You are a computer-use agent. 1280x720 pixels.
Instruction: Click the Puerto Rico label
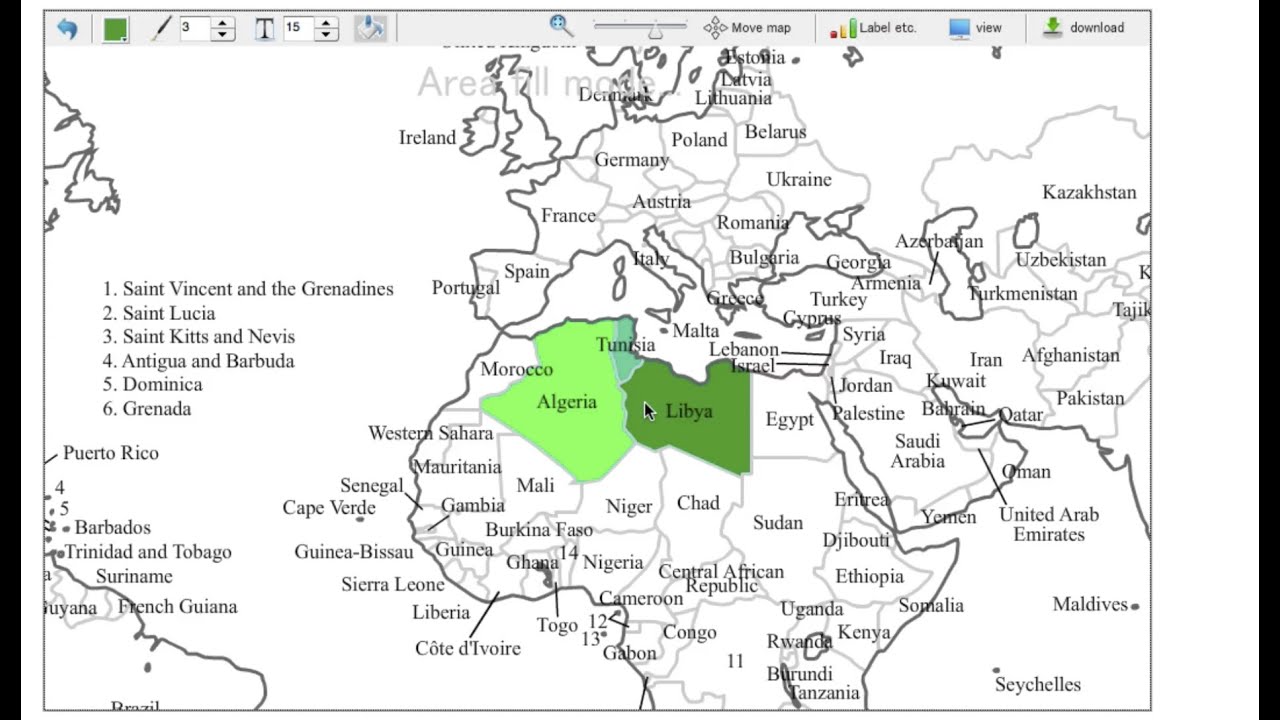[x=111, y=453]
